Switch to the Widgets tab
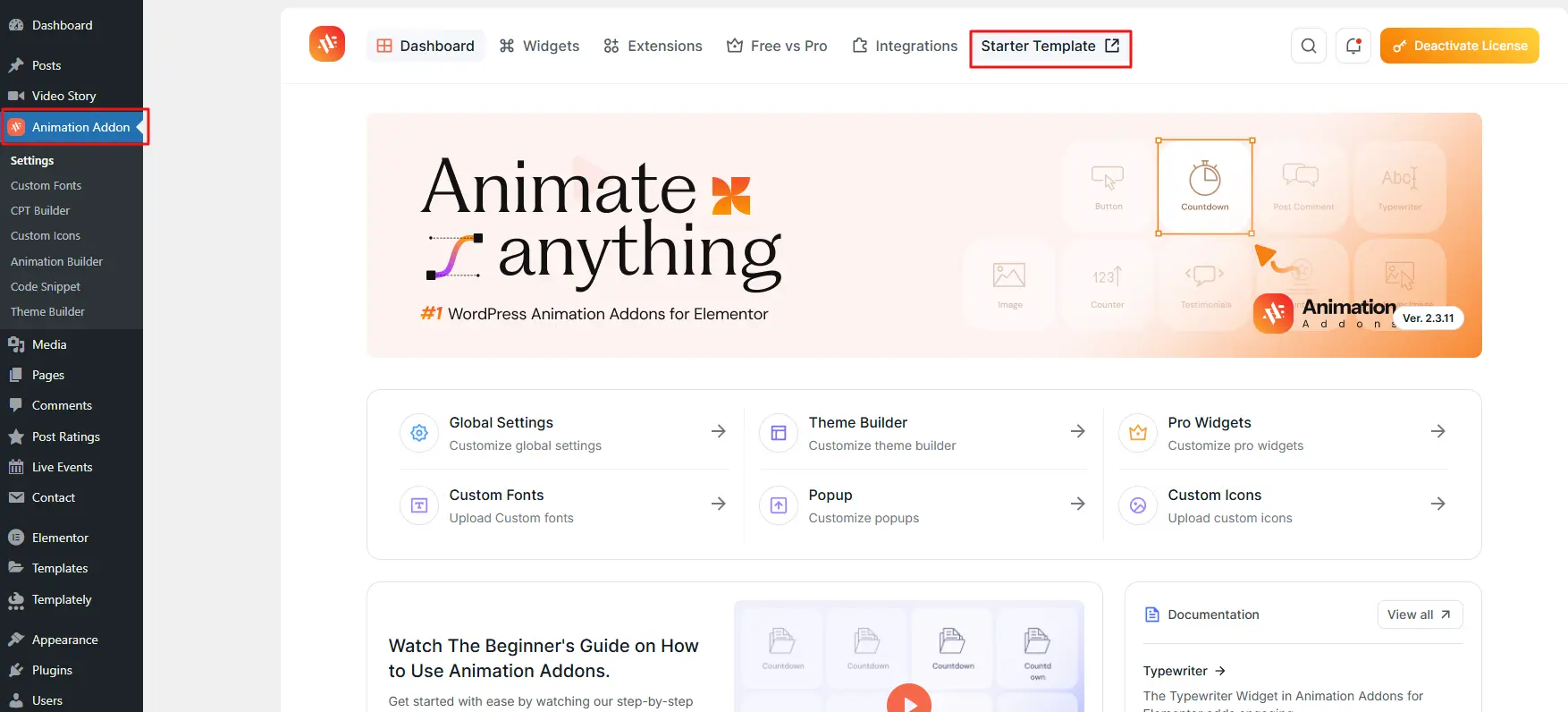The height and width of the screenshot is (712, 1568). pos(539,46)
